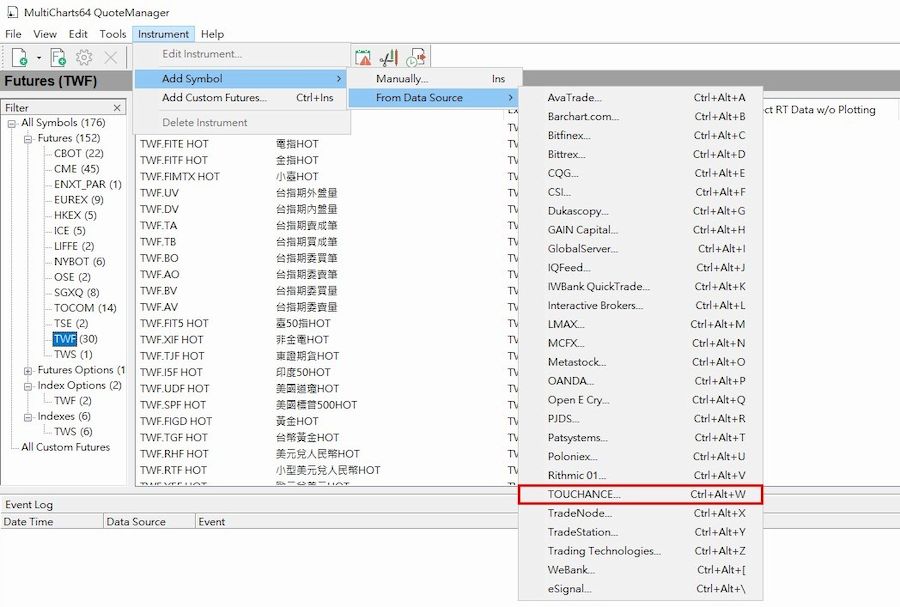Choose Dukascopy... from the data source list
Screen dimensions: 900x607
[x=640, y=211]
